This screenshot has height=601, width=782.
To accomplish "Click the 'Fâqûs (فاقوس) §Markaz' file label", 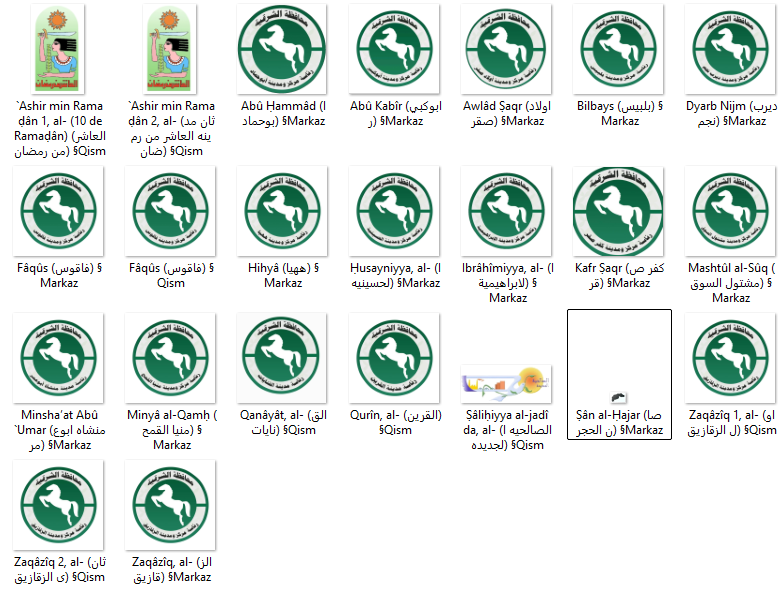I will pos(59,275).
